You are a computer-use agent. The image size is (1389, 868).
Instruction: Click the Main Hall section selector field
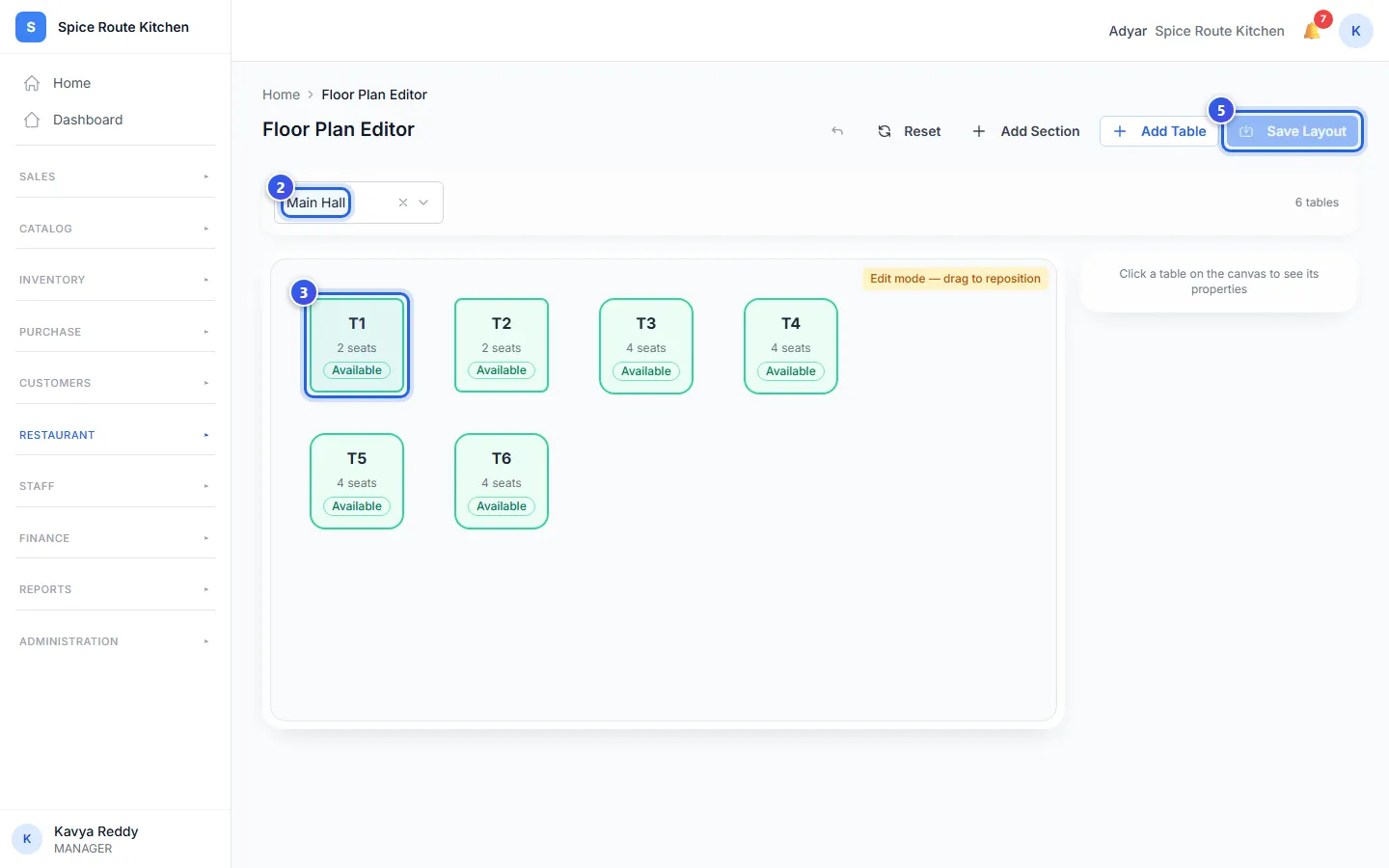[x=359, y=203]
